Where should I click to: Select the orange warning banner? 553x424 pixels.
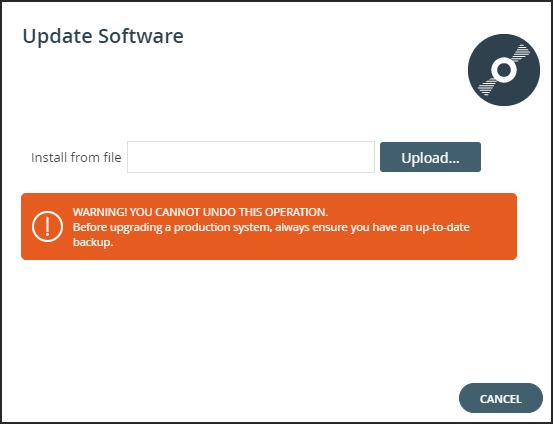click(269, 226)
